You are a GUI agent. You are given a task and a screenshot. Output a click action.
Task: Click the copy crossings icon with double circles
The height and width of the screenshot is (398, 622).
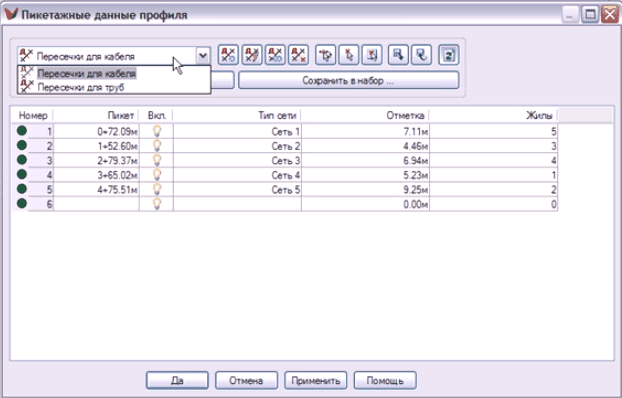click(x=275, y=55)
